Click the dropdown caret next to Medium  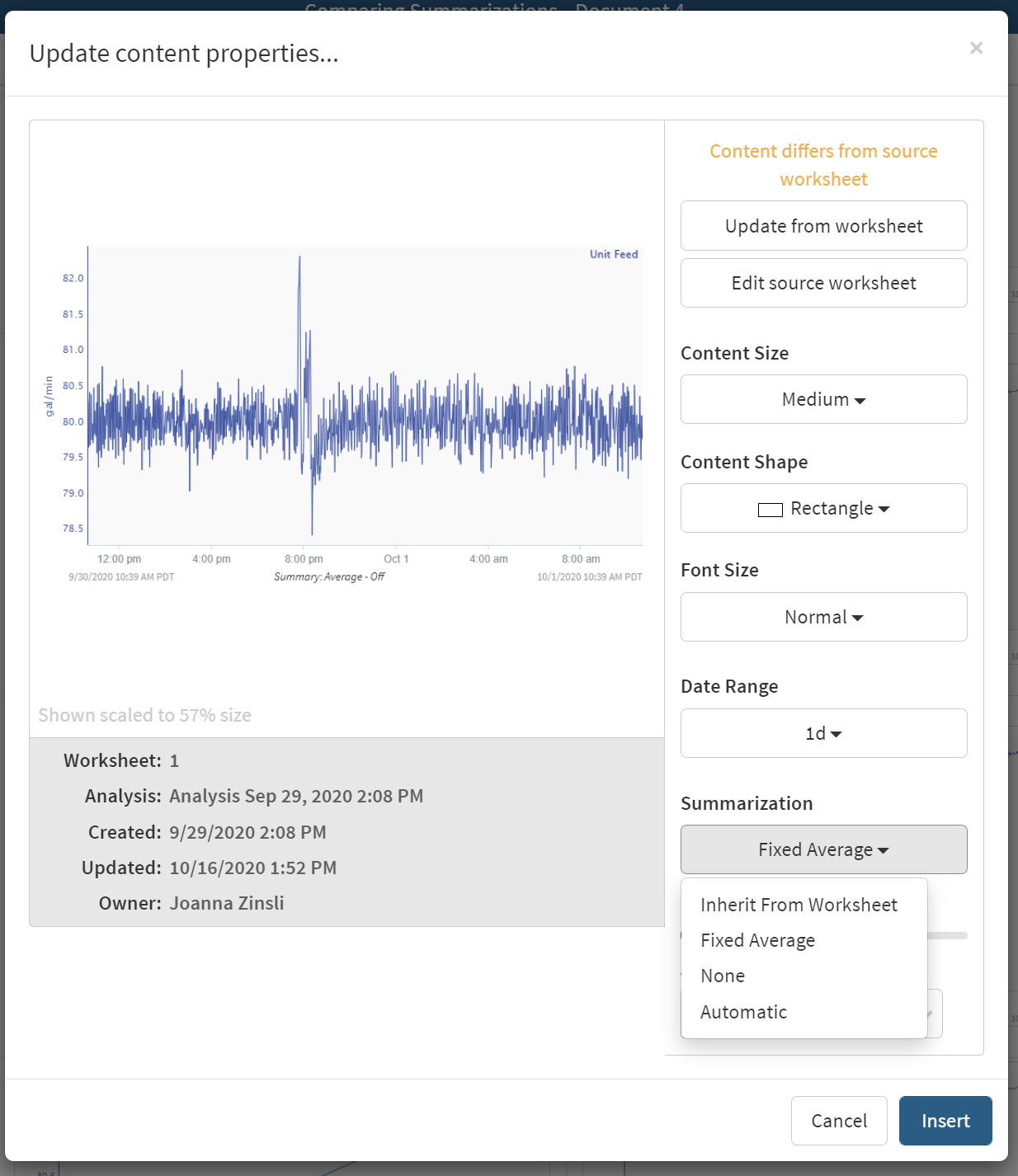point(861,399)
